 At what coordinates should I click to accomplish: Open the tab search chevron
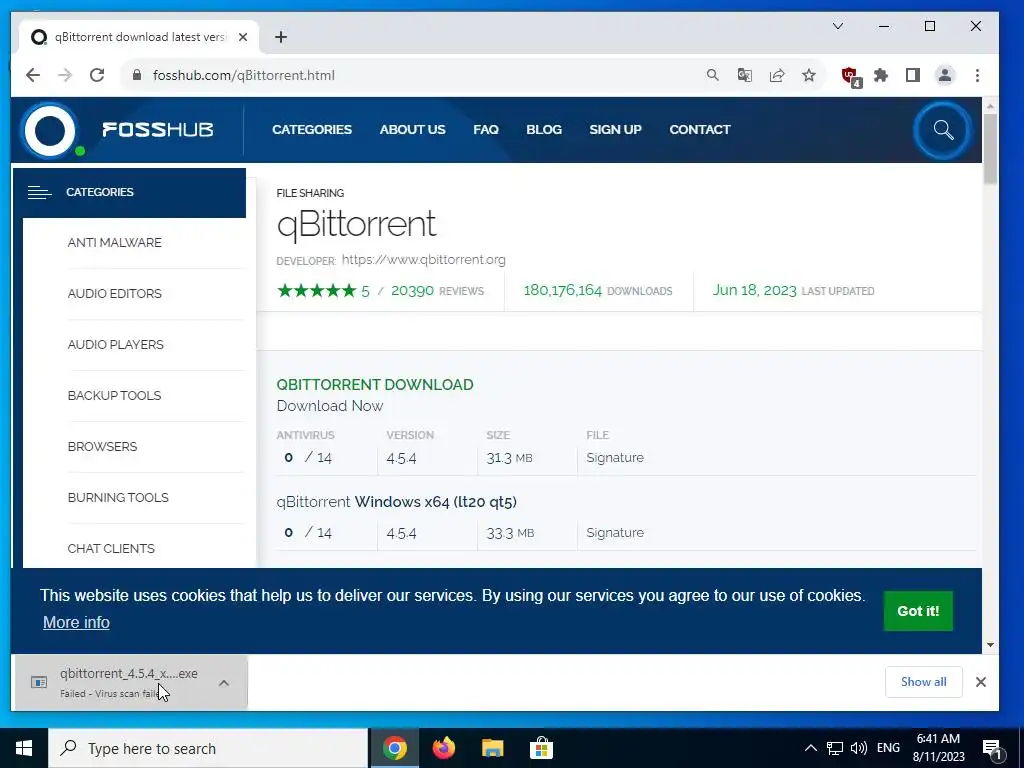[838, 26]
